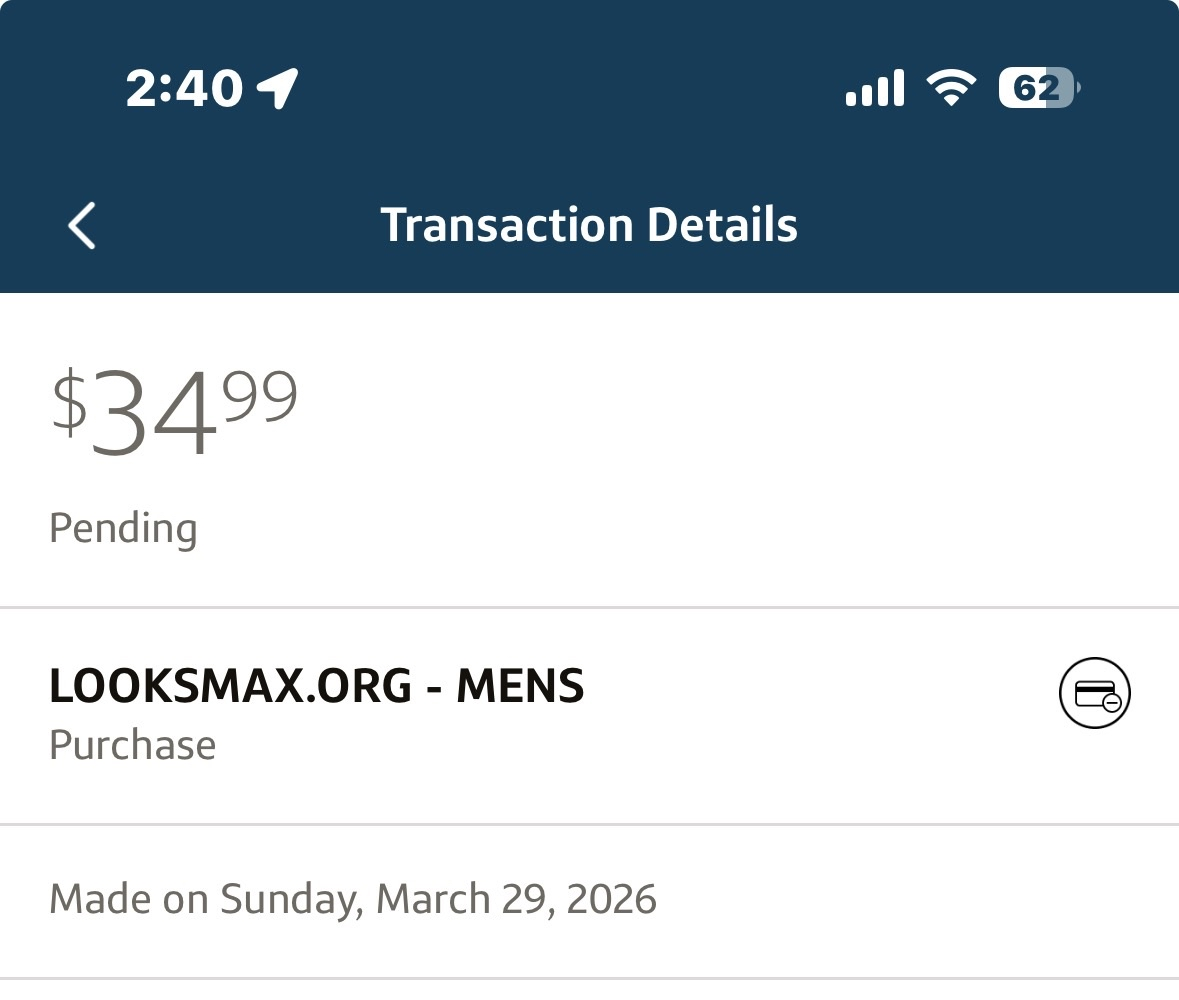The image size is (1179, 1000).
Task: Click the Transaction Details header title
Action: tap(589, 225)
